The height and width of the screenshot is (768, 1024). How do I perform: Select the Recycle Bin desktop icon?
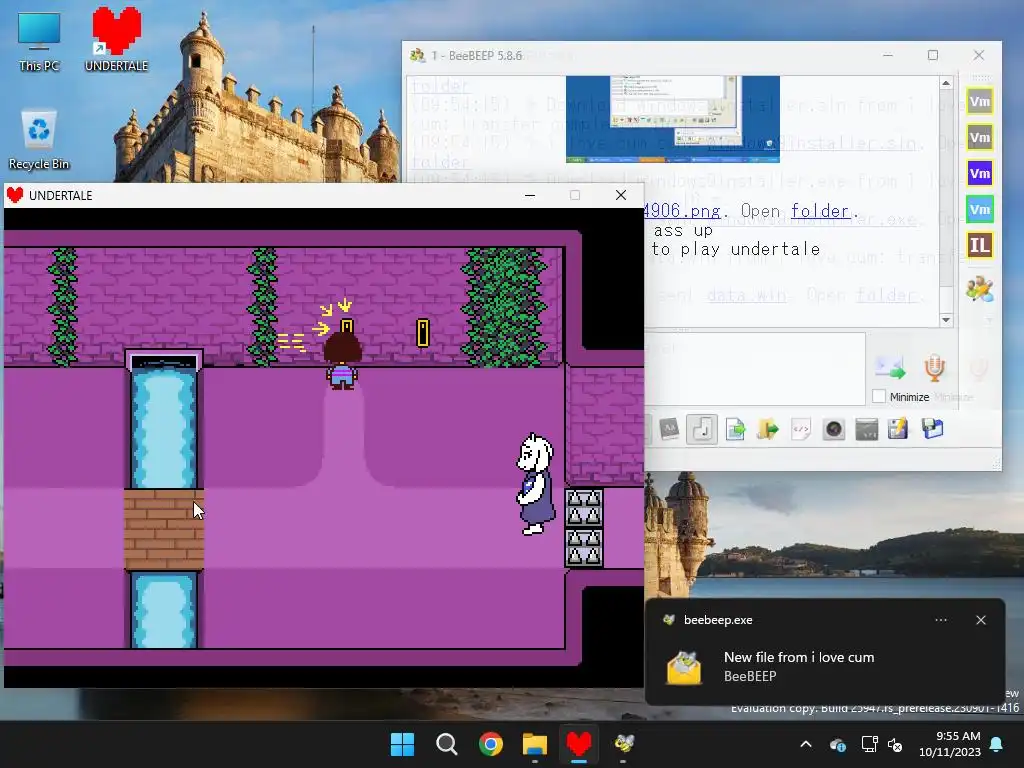pos(39,140)
